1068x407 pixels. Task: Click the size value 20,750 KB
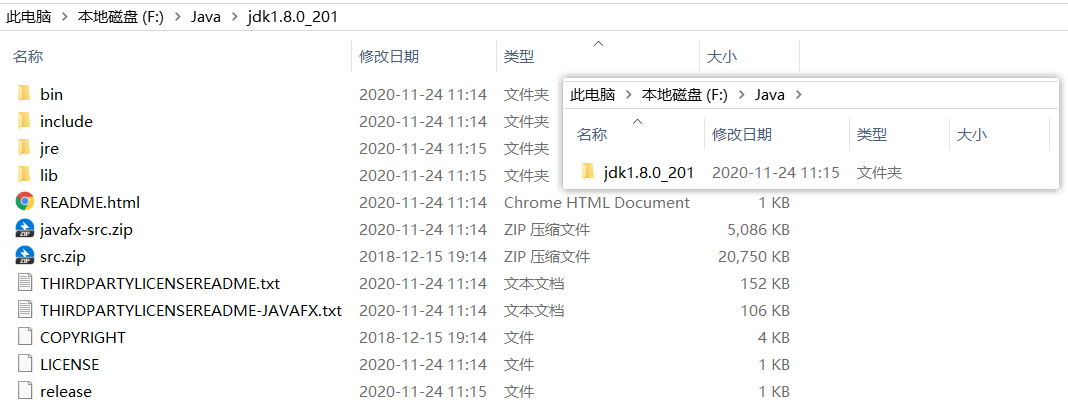(754, 257)
